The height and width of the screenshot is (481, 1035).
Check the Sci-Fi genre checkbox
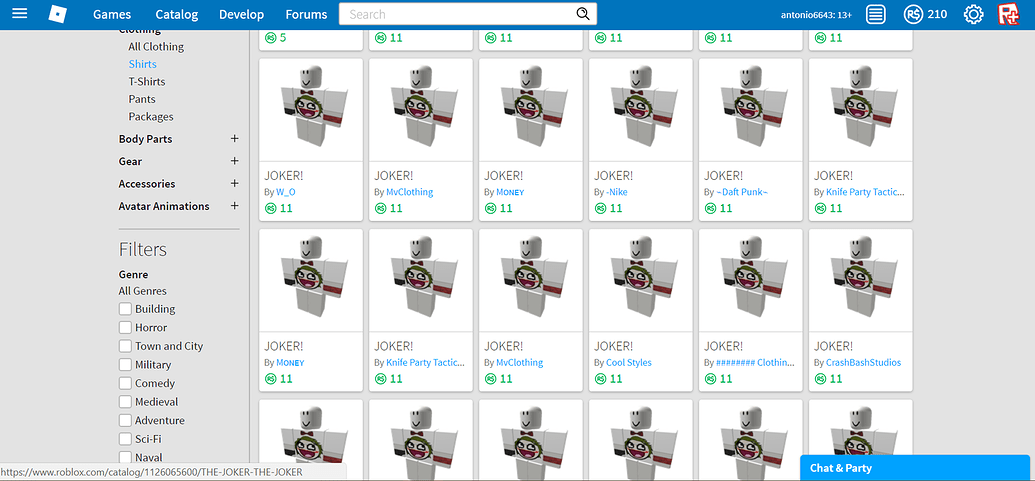pos(125,439)
